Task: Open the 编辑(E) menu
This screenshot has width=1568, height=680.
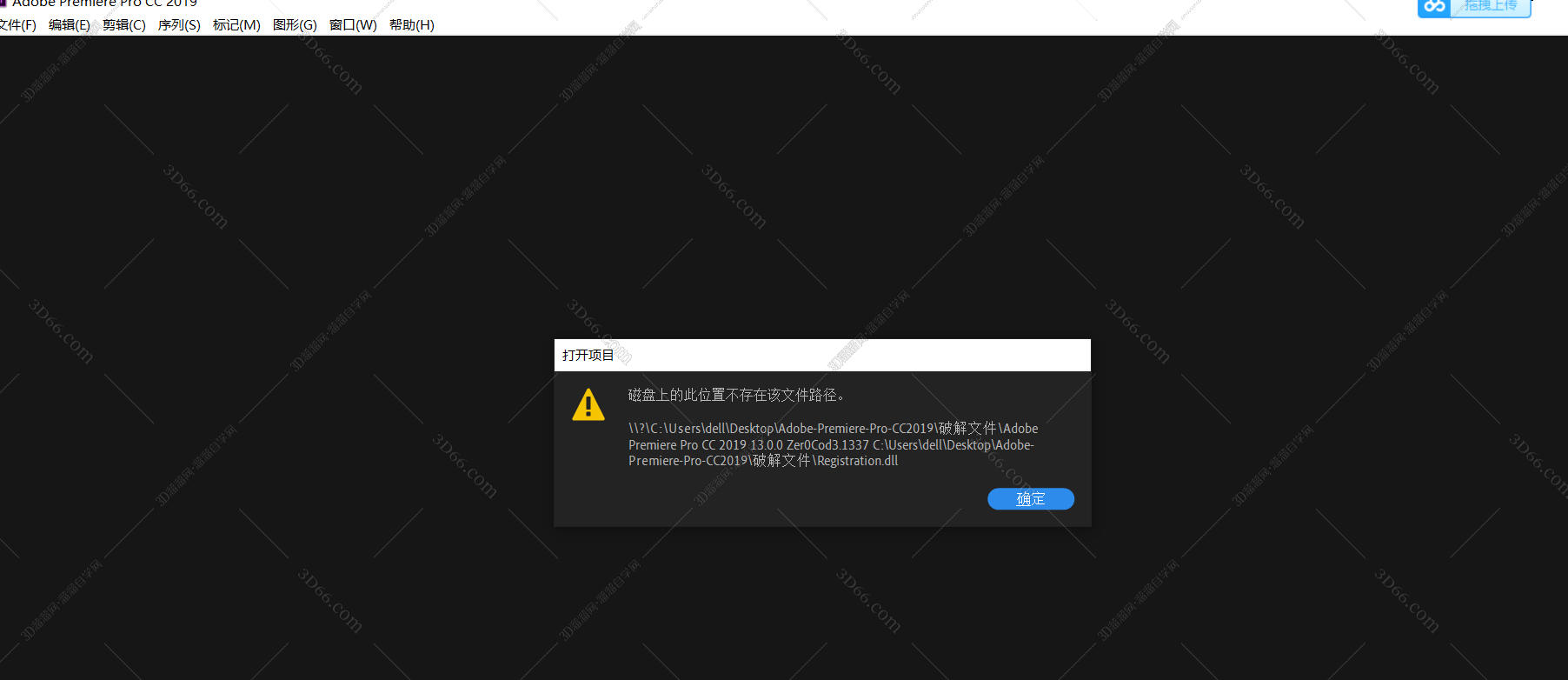Action: tap(69, 25)
